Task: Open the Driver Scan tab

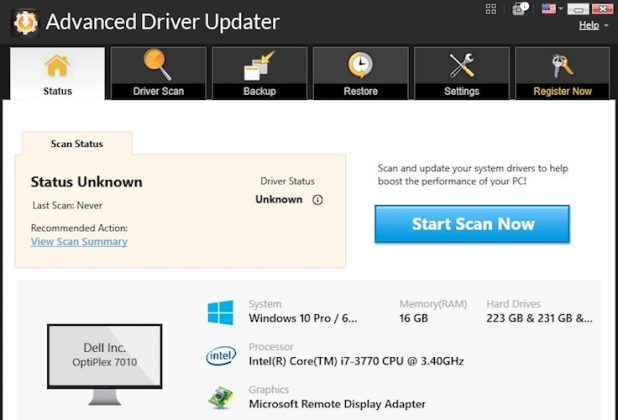Action: pyautogui.click(x=158, y=73)
